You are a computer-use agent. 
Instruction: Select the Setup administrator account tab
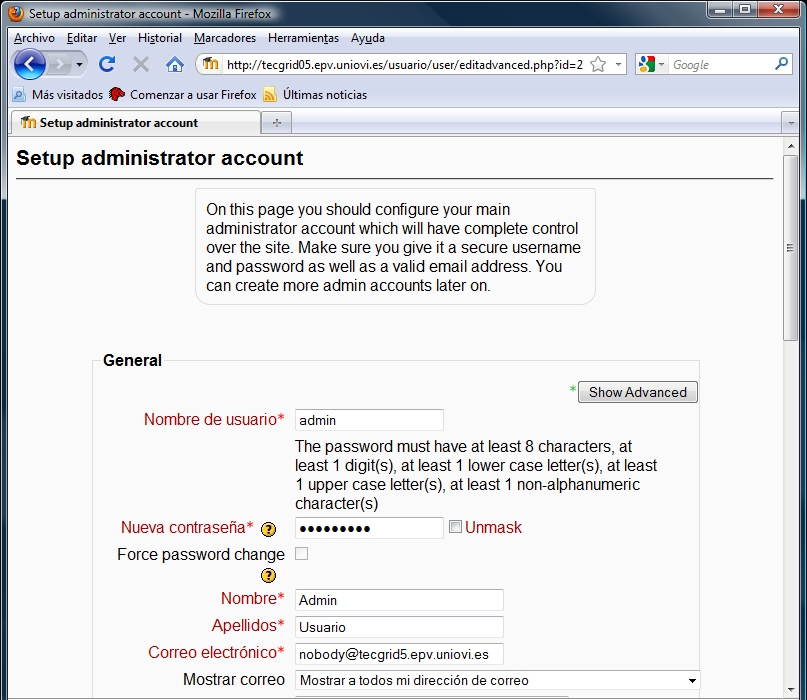click(x=135, y=123)
